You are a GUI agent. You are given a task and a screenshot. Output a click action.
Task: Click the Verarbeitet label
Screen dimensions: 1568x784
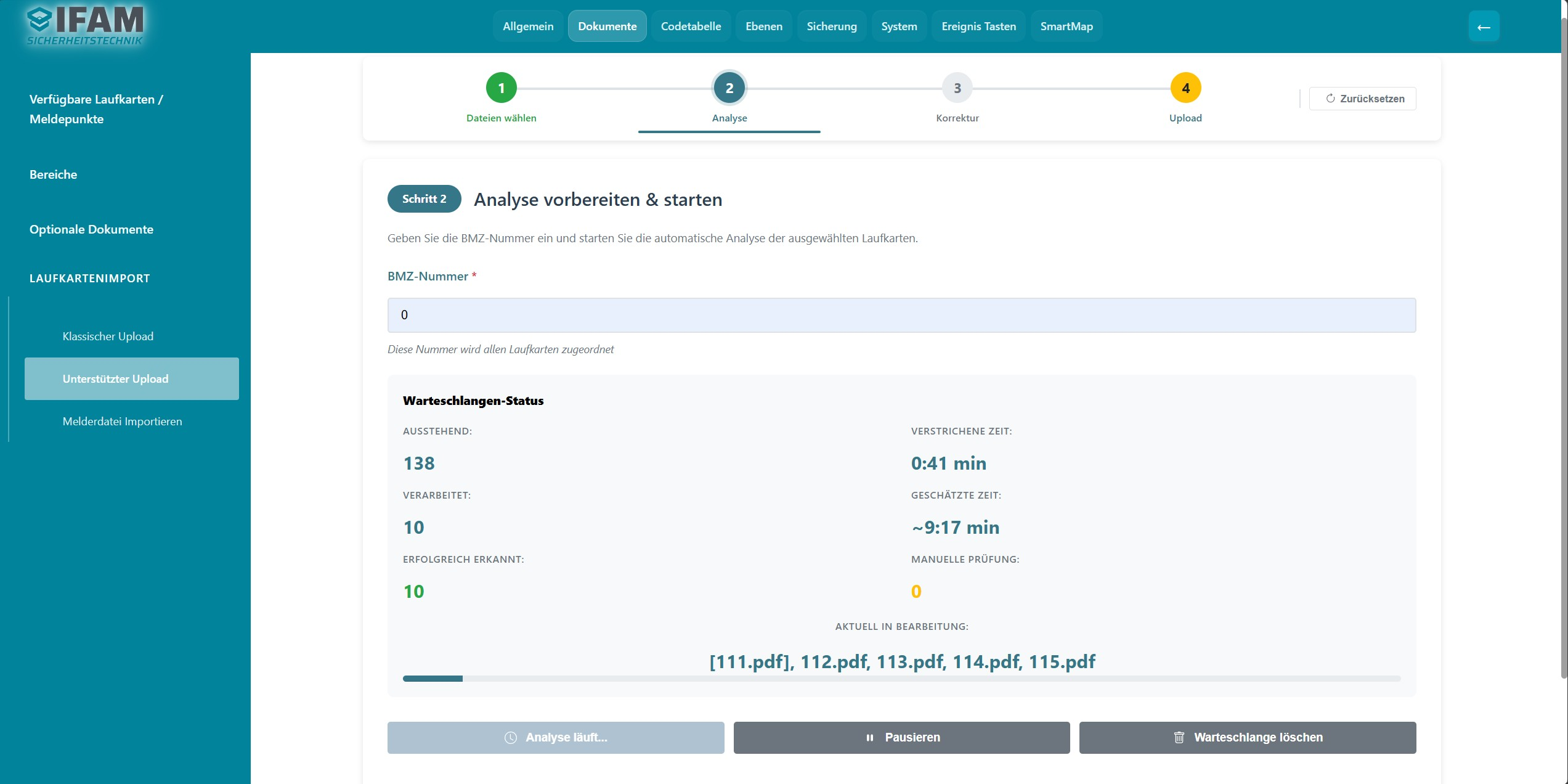point(437,496)
